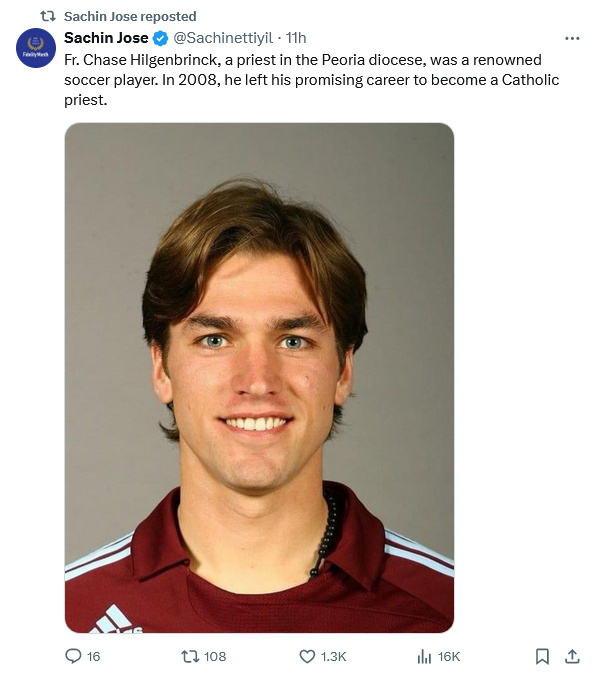
Task: Click the 1.3K likes count
Action: pyautogui.click(x=333, y=657)
